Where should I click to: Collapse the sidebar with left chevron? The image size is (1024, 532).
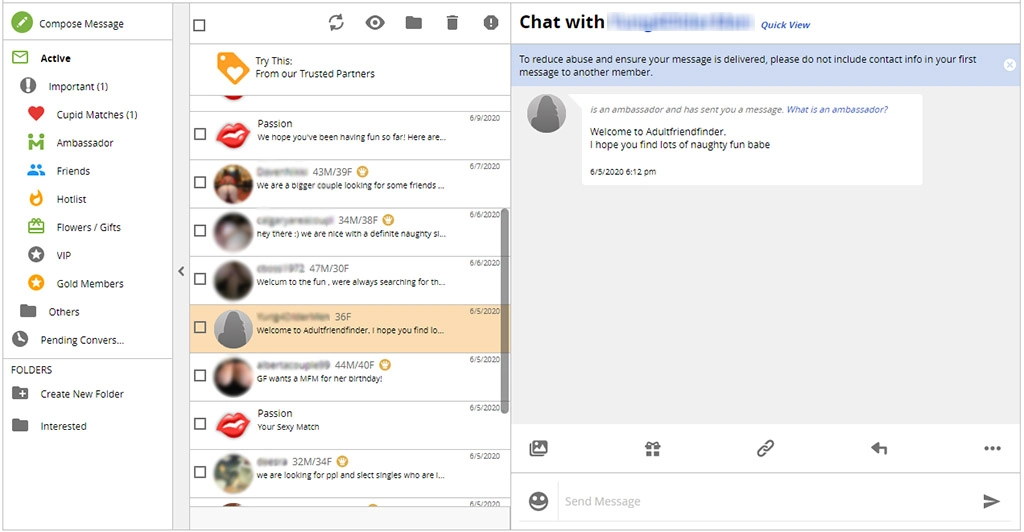pos(181,271)
